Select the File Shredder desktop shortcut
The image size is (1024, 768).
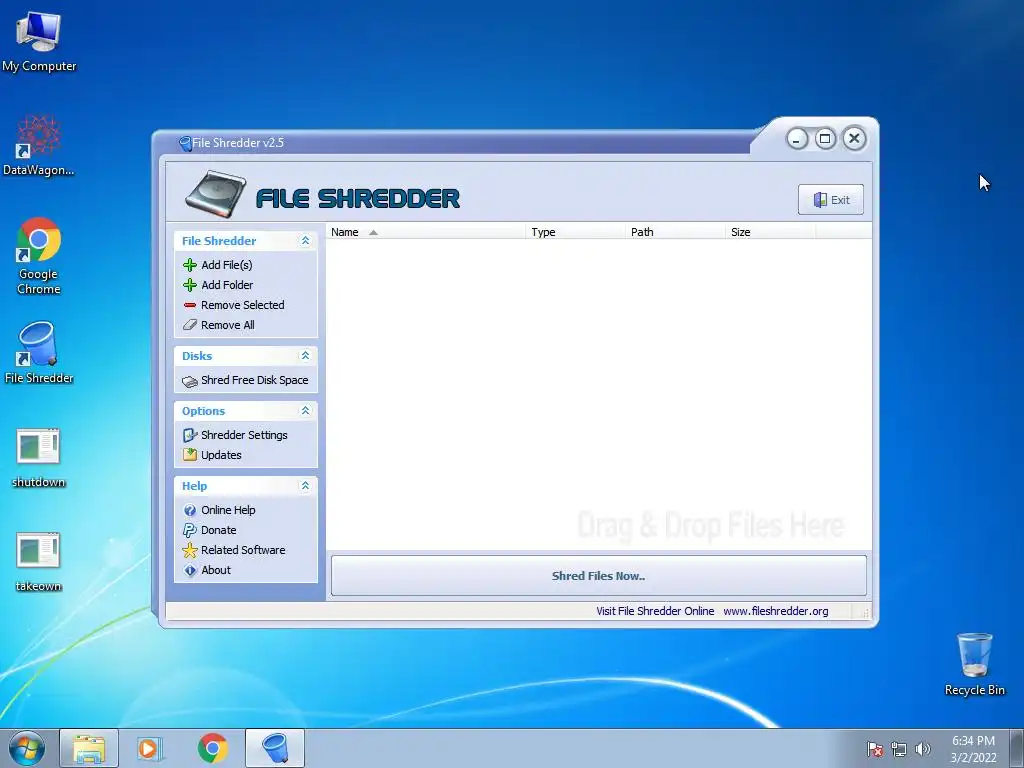(39, 353)
